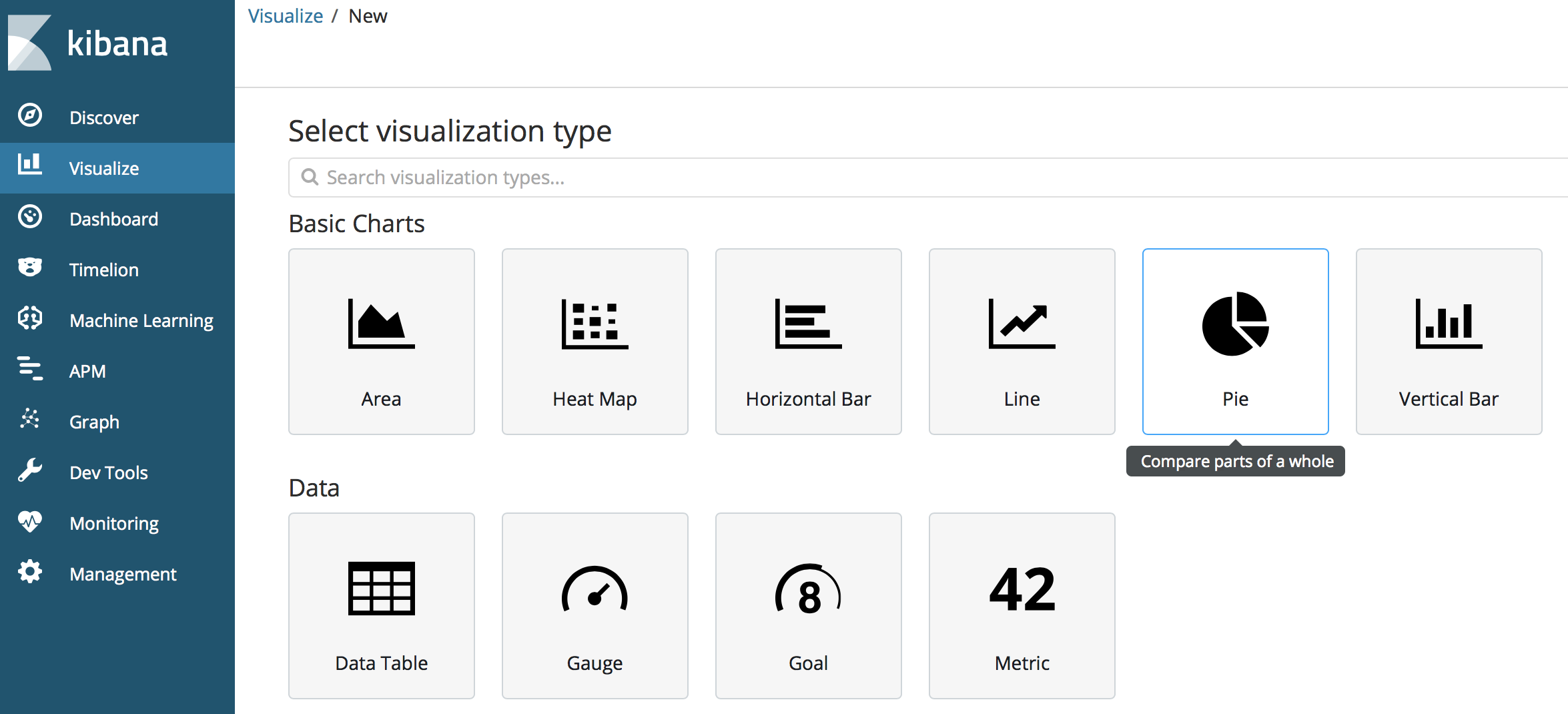
Task: Click the Goal circle icon
Action: pyautogui.click(x=808, y=589)
